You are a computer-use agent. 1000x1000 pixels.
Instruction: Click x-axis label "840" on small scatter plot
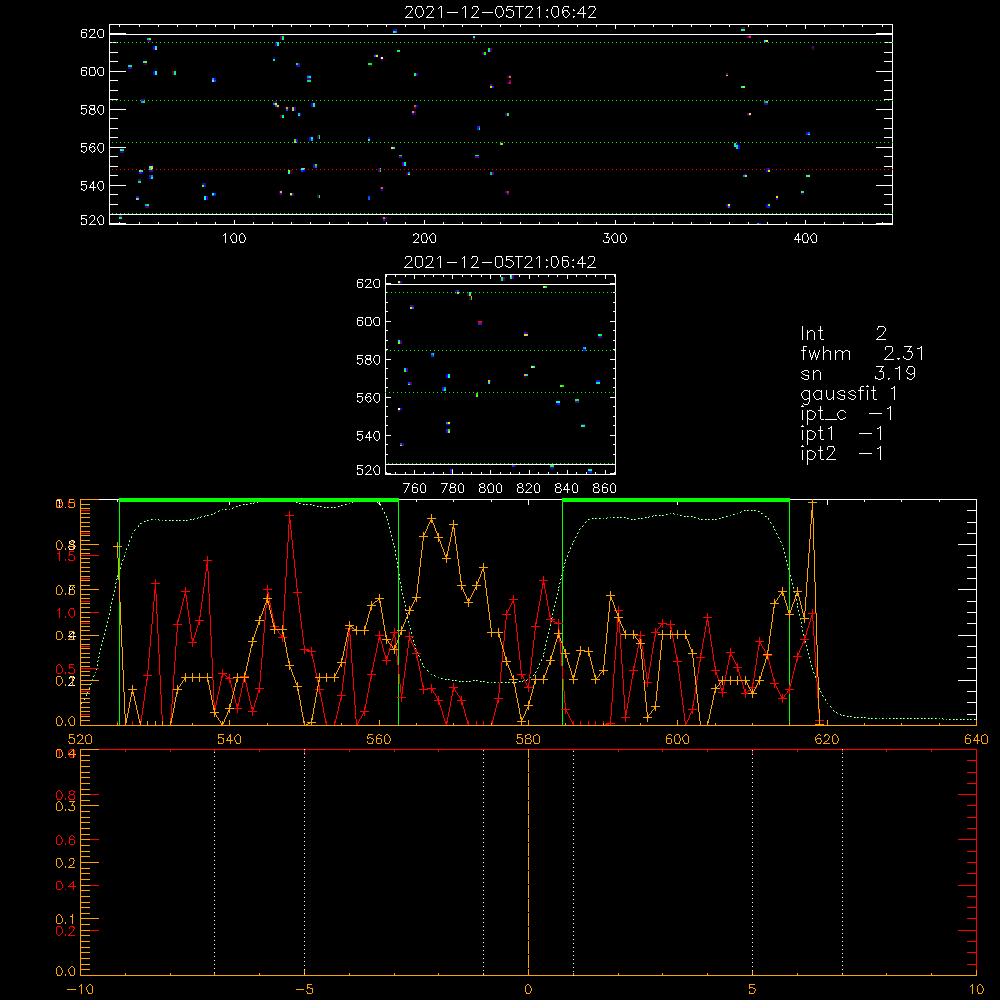tap(566, 489)
